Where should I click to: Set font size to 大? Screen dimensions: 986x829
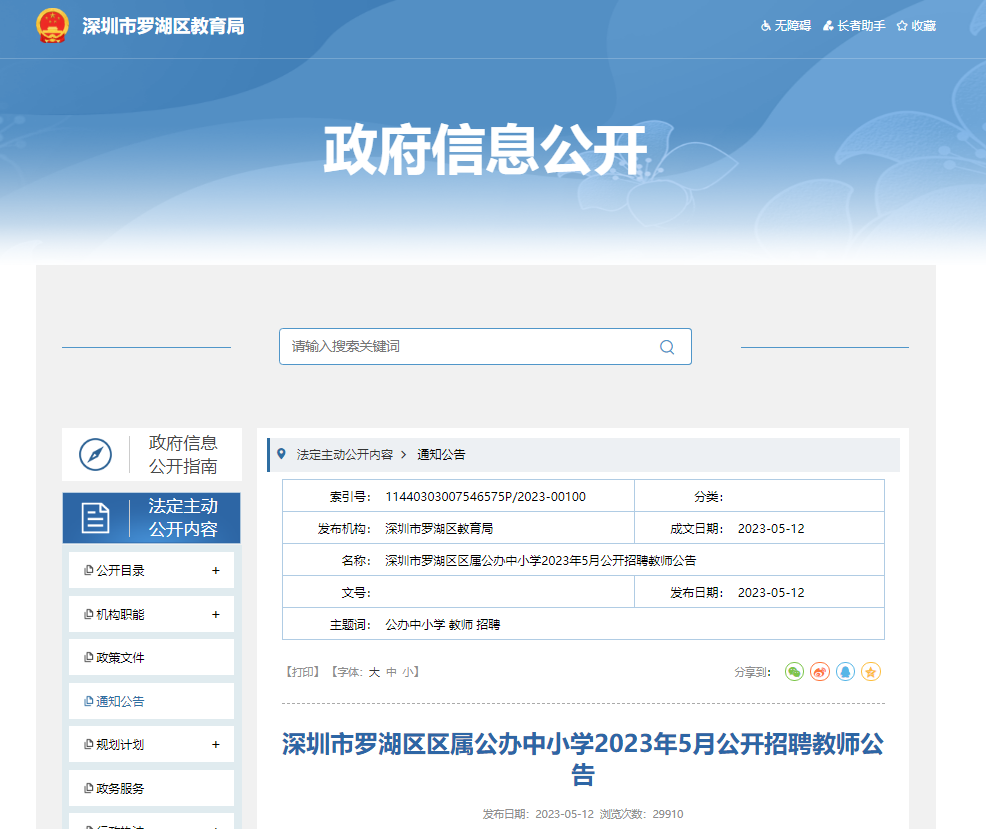click(x=374, y=672)
